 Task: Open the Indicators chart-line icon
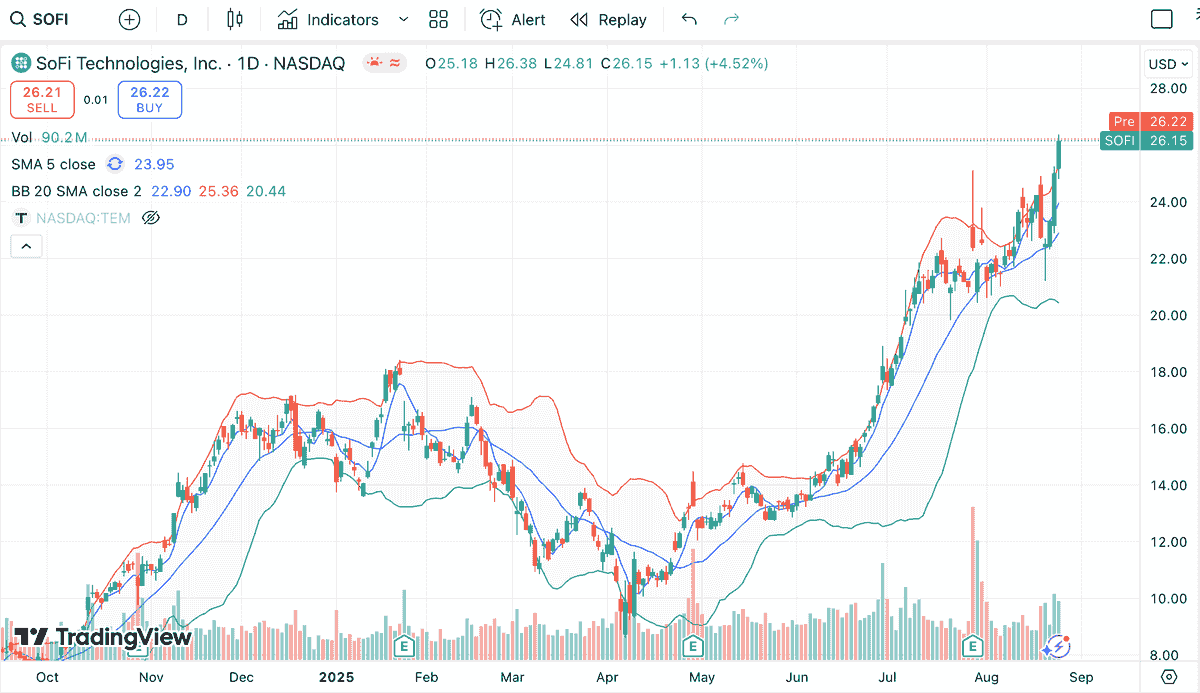288,19
